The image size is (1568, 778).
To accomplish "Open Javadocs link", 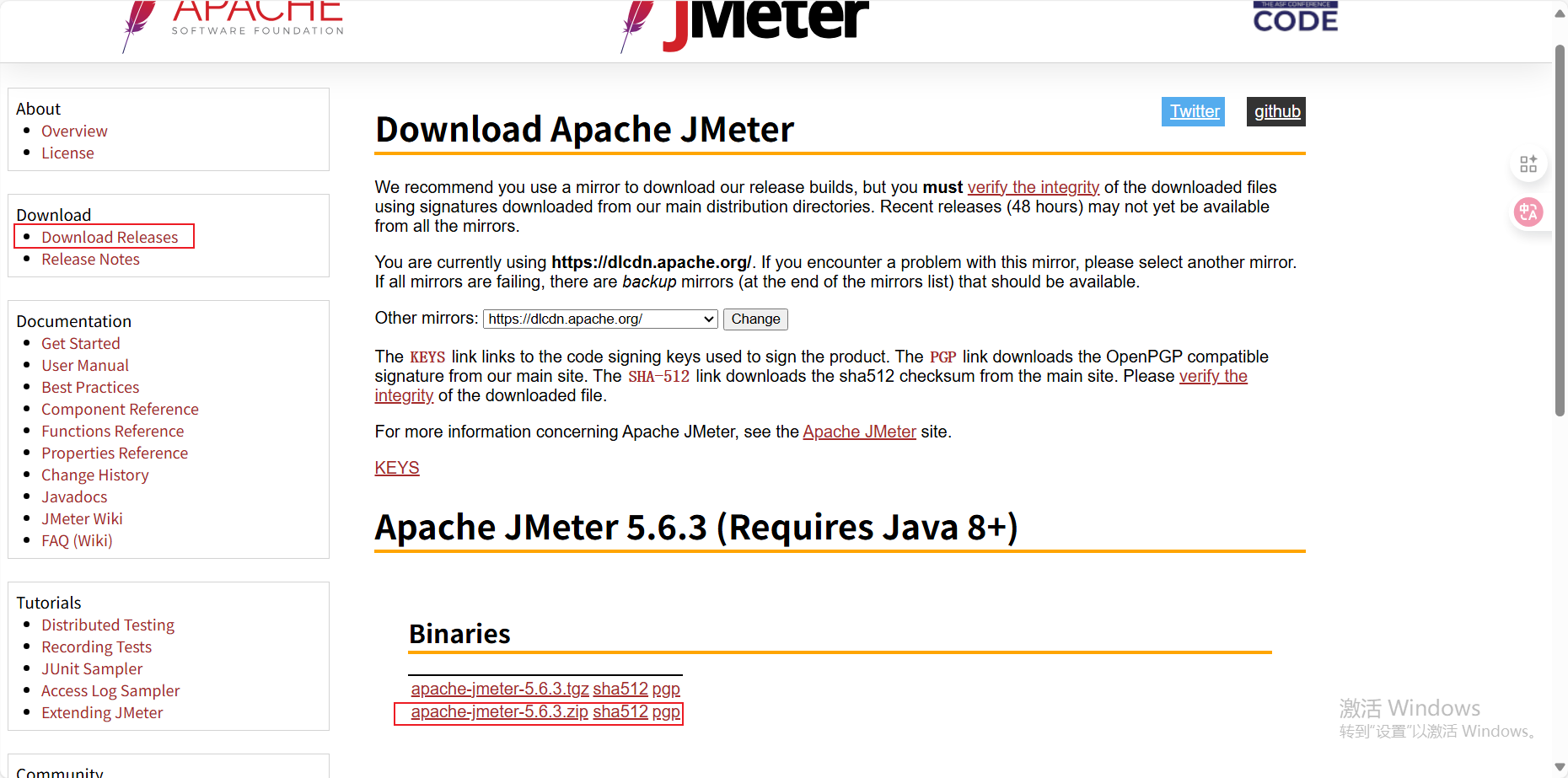I will 74,496.
